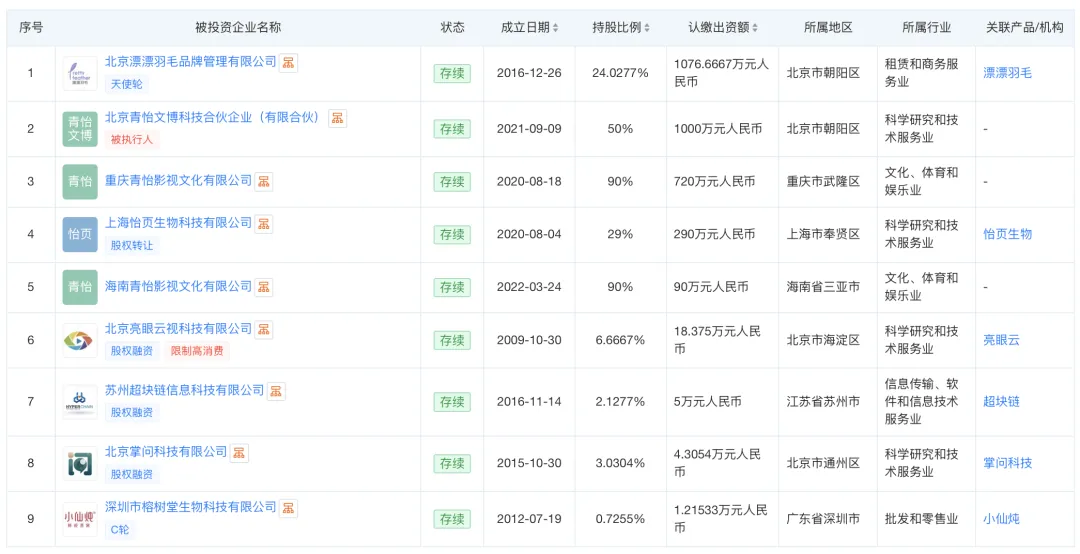Viewport: 1080px width, 554px height.
Task: Open equity chart icon beside 北京掌问科技有限公司
Action: (238, 453)
